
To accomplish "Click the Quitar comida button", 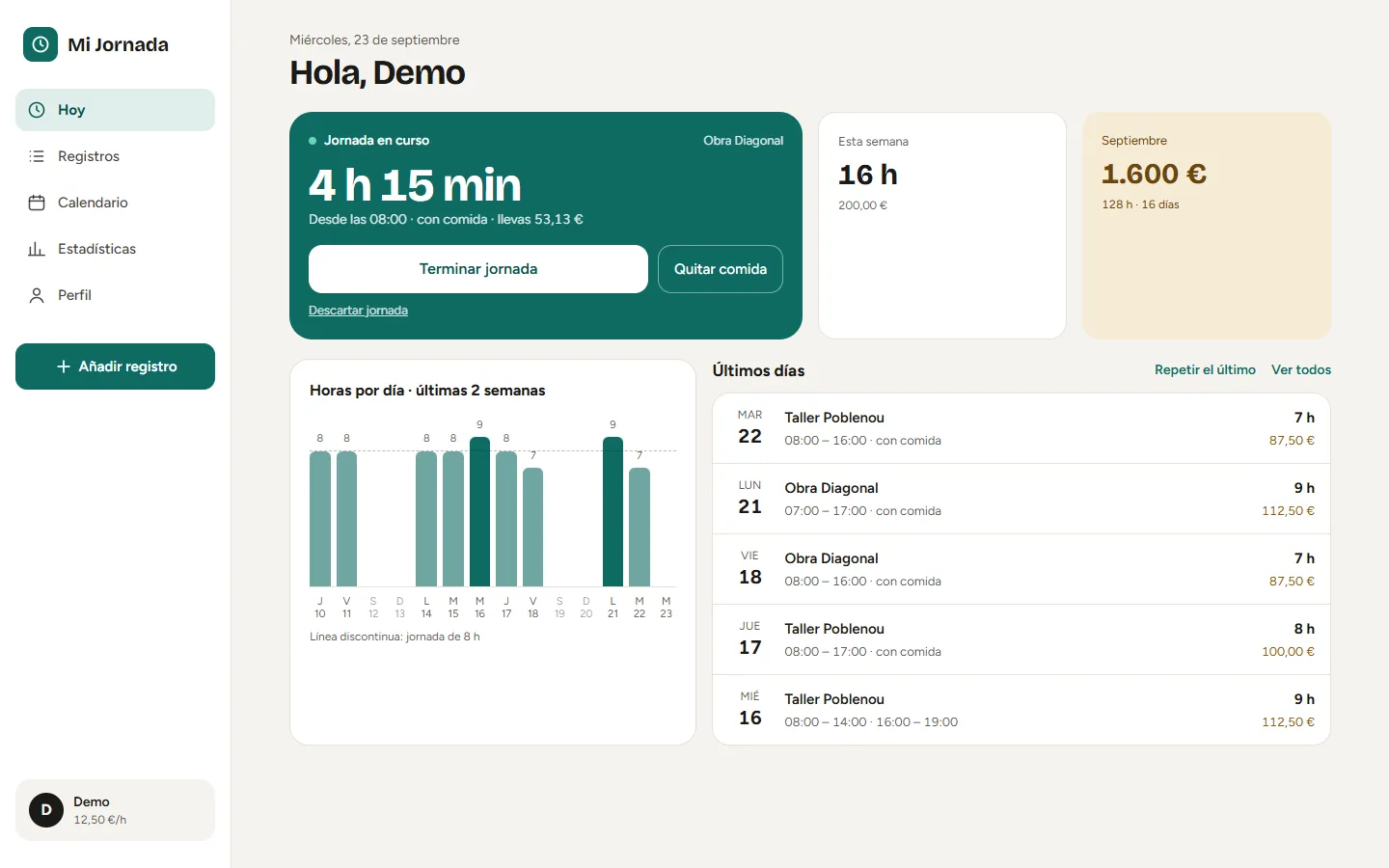I will (721, 269).
